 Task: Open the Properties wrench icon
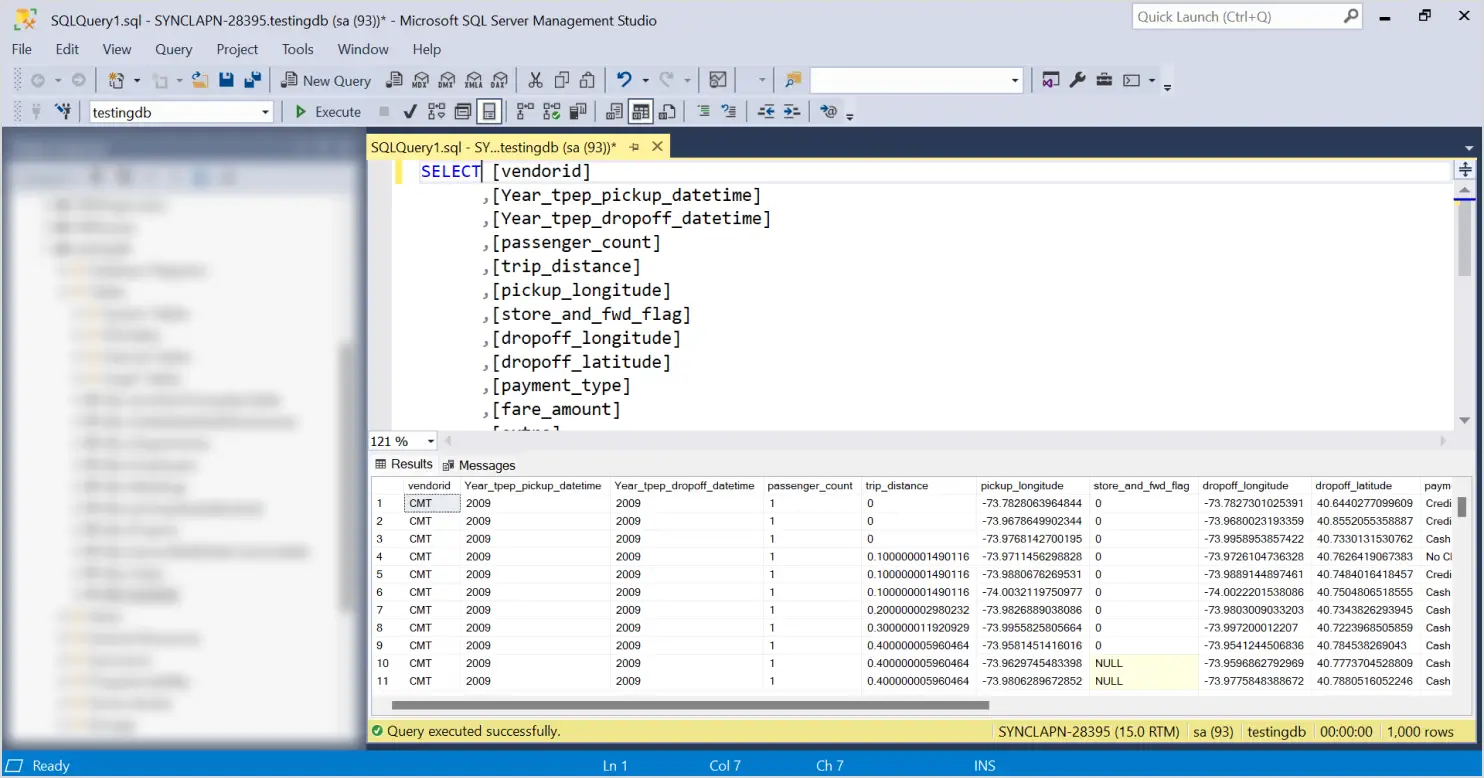[1078, 81]
